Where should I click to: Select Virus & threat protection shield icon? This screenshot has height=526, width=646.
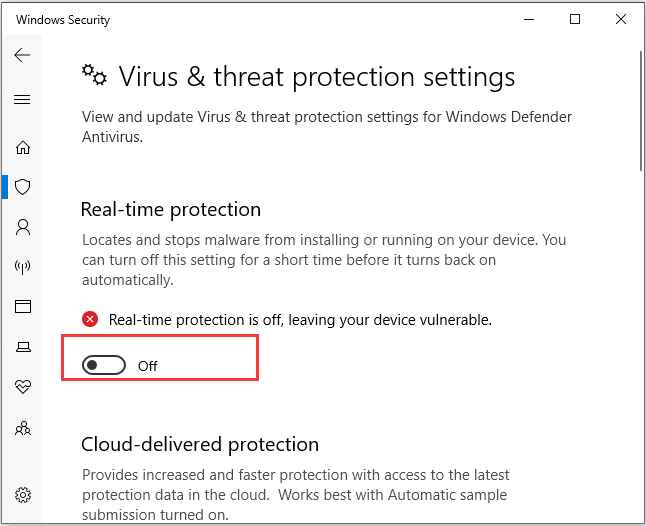[x=23, y=187]
